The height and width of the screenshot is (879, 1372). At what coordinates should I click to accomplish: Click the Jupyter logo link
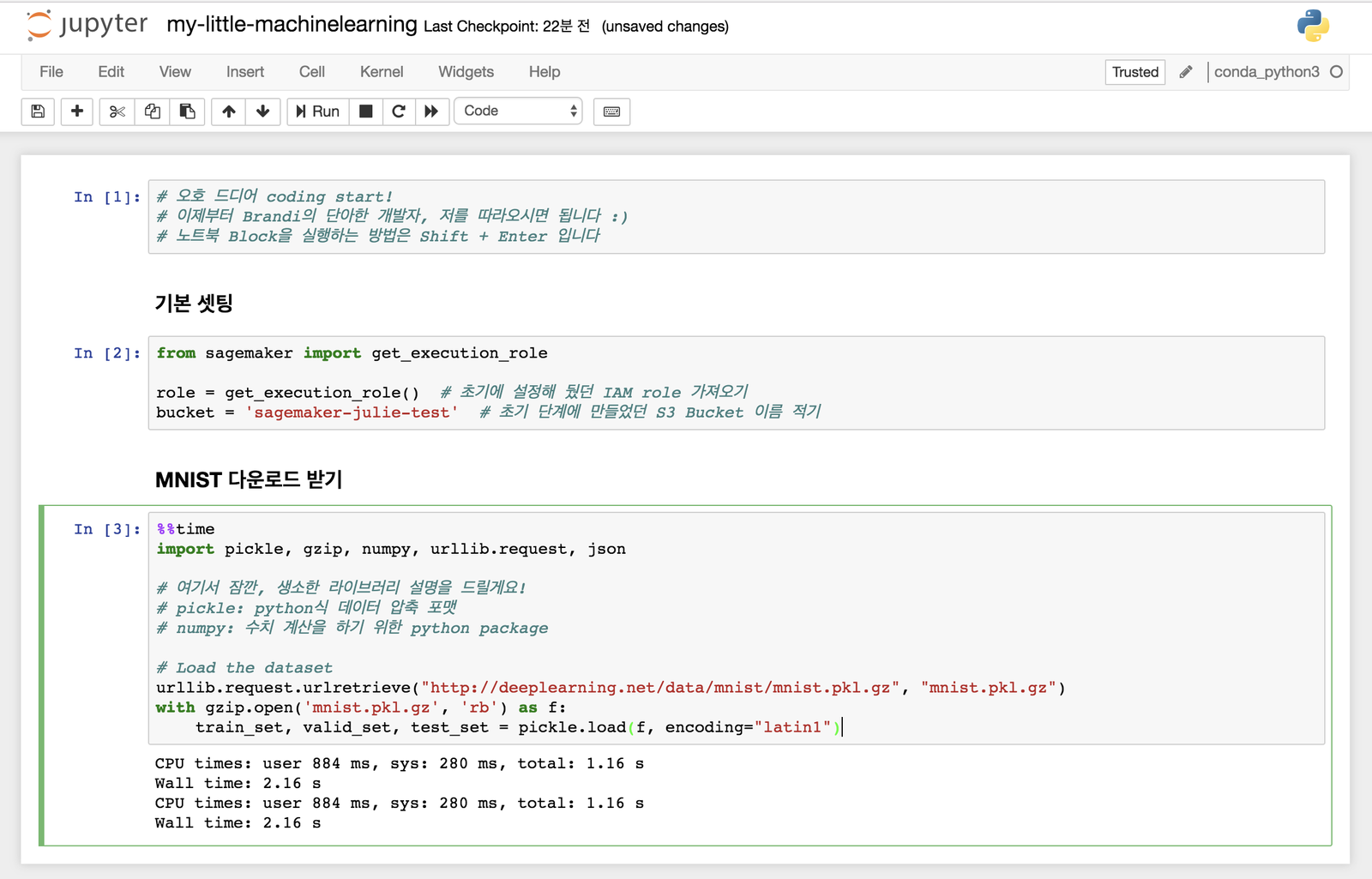pos(87,25)
